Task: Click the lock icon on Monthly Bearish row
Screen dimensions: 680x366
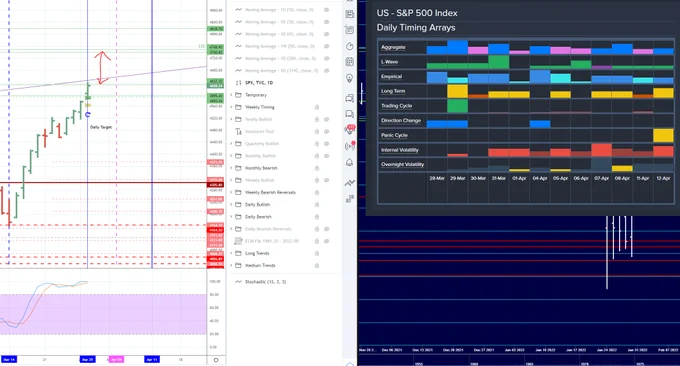Action: 317,168
